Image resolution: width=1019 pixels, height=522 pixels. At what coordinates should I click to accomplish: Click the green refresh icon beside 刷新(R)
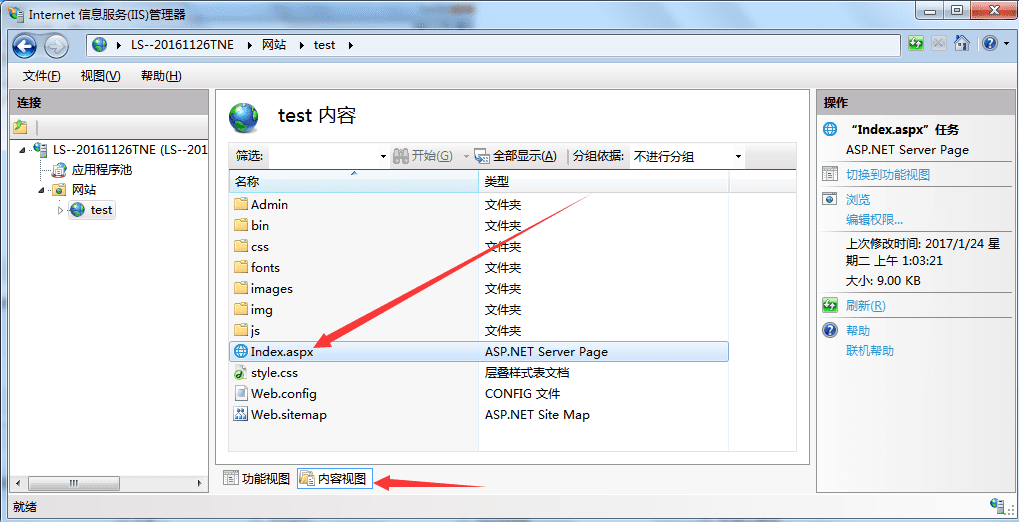click(830, 305)
